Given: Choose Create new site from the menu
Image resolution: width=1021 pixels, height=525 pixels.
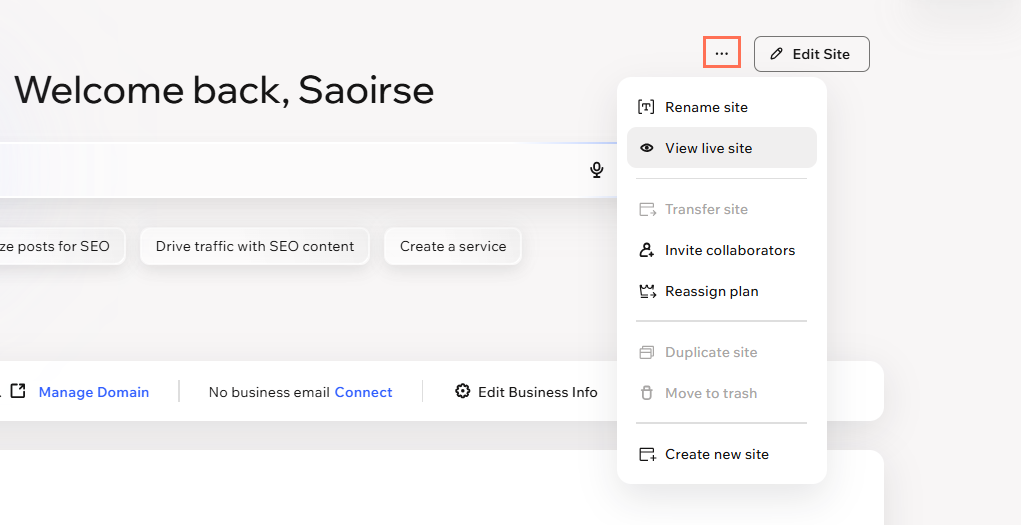Looking at the screenshot, I should click(x=721, y=454).
